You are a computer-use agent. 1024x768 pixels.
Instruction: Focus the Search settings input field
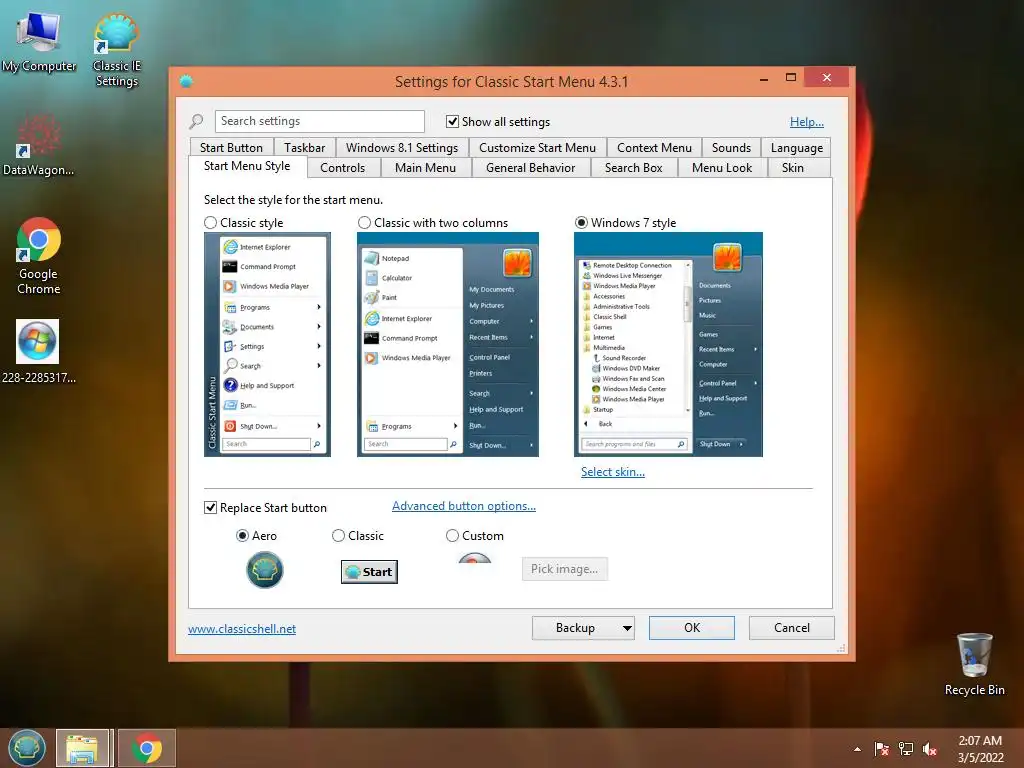[x=319, y=121]
